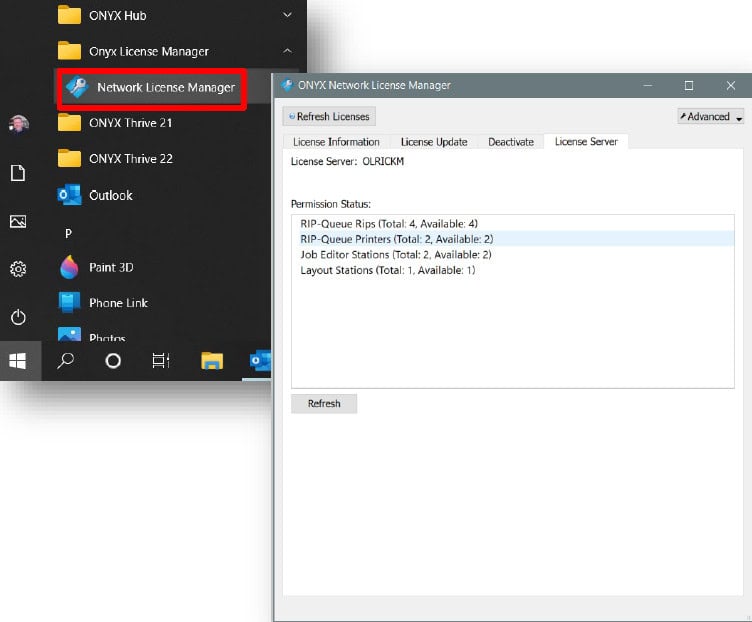This screenshot has width=752, height=622.
Task: Switch to the License Update tab
Action: pyautogui.click(x=434, y=142)
